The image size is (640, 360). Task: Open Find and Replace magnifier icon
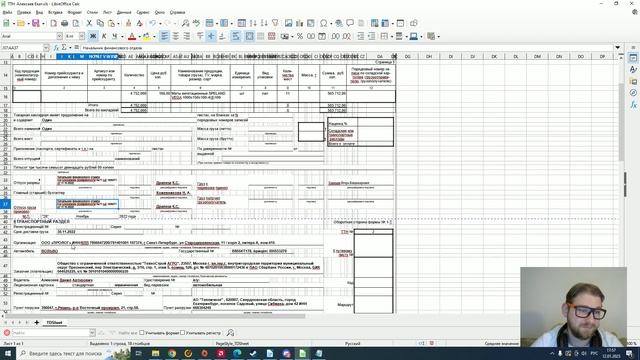click(x=185, y=23)
